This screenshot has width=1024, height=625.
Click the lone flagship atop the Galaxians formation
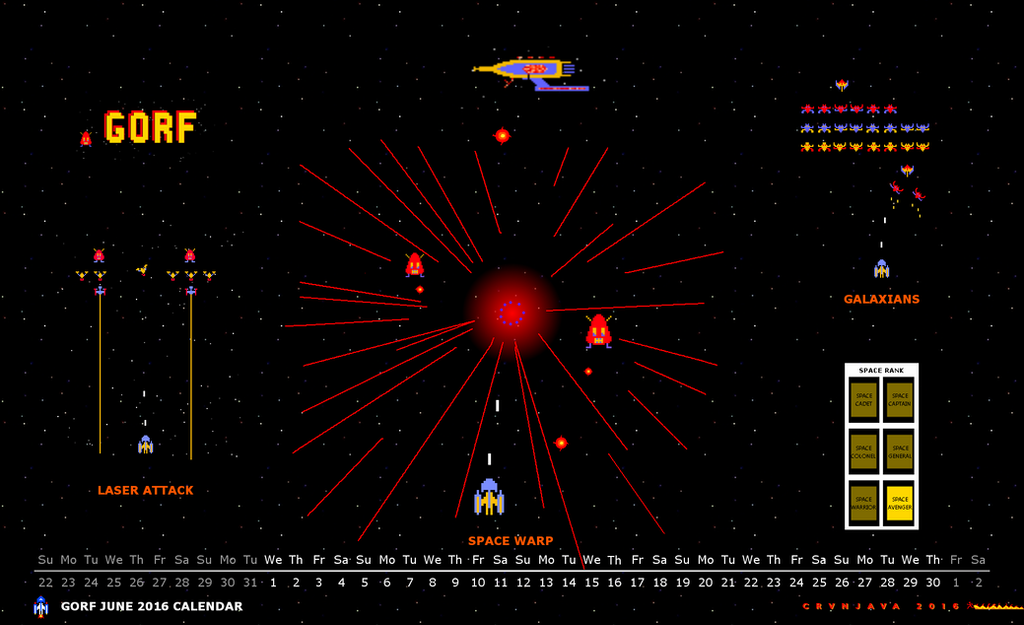coord(842,85)
